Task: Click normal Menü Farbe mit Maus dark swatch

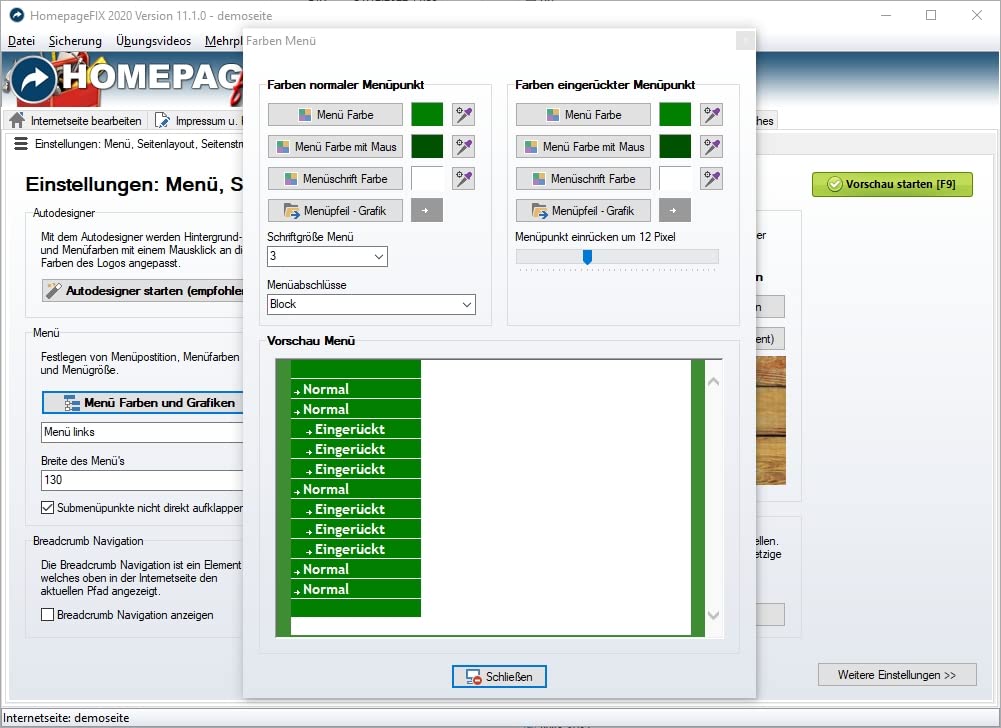Action: click(426, 147)
